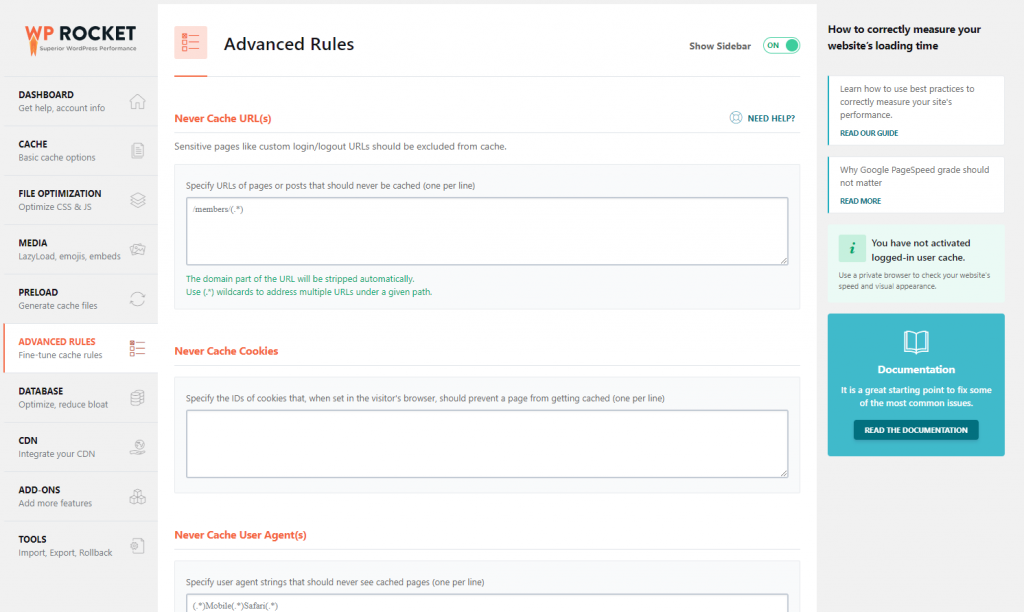Click the wildcard hint text under URL box
The width and height of the screenshot is (1024, 612).
(x=309, y=292)
